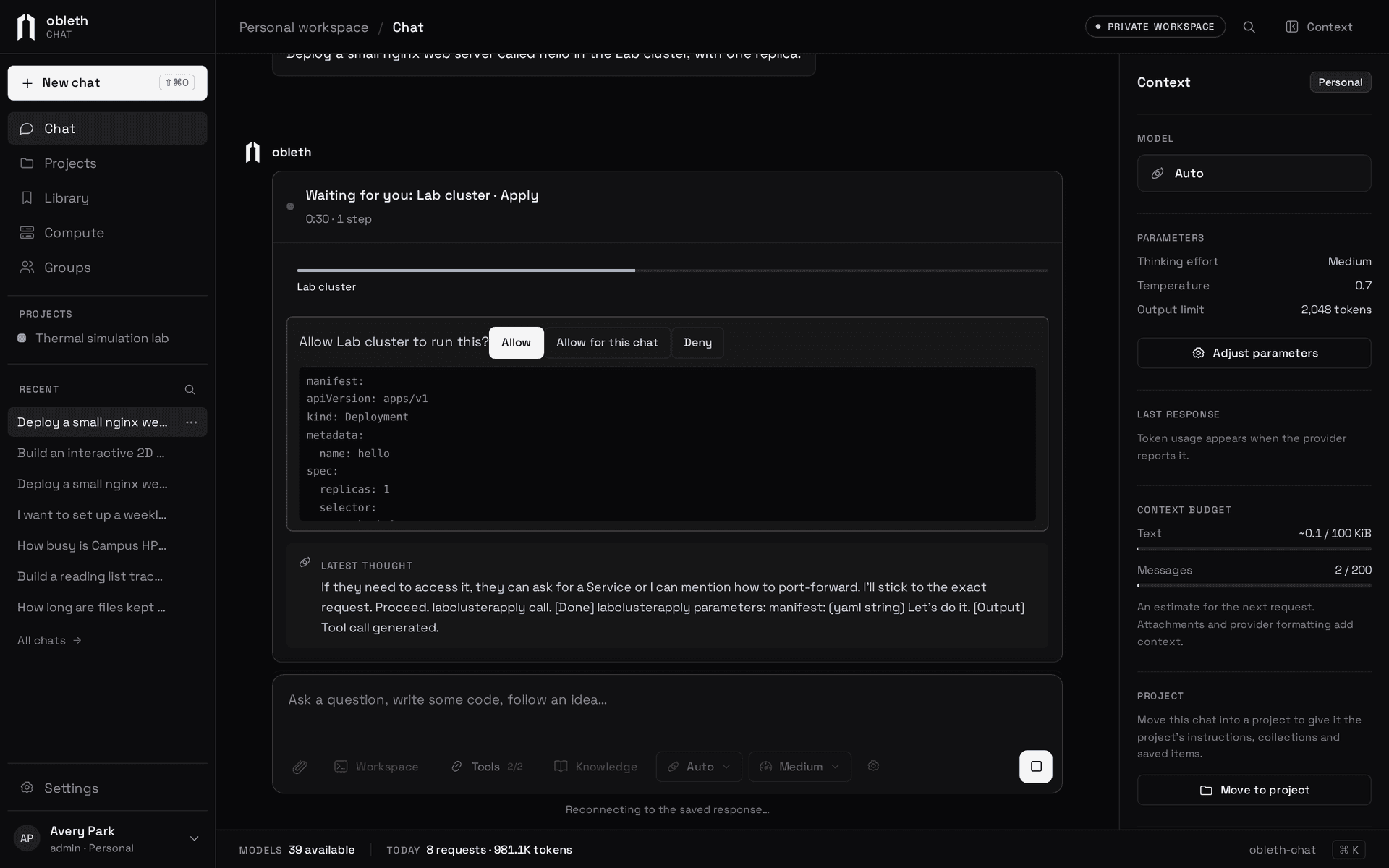Stop the response with the square button
Screen dimensions: 1389x868
pyautogui.click(x=1036, y=767)
